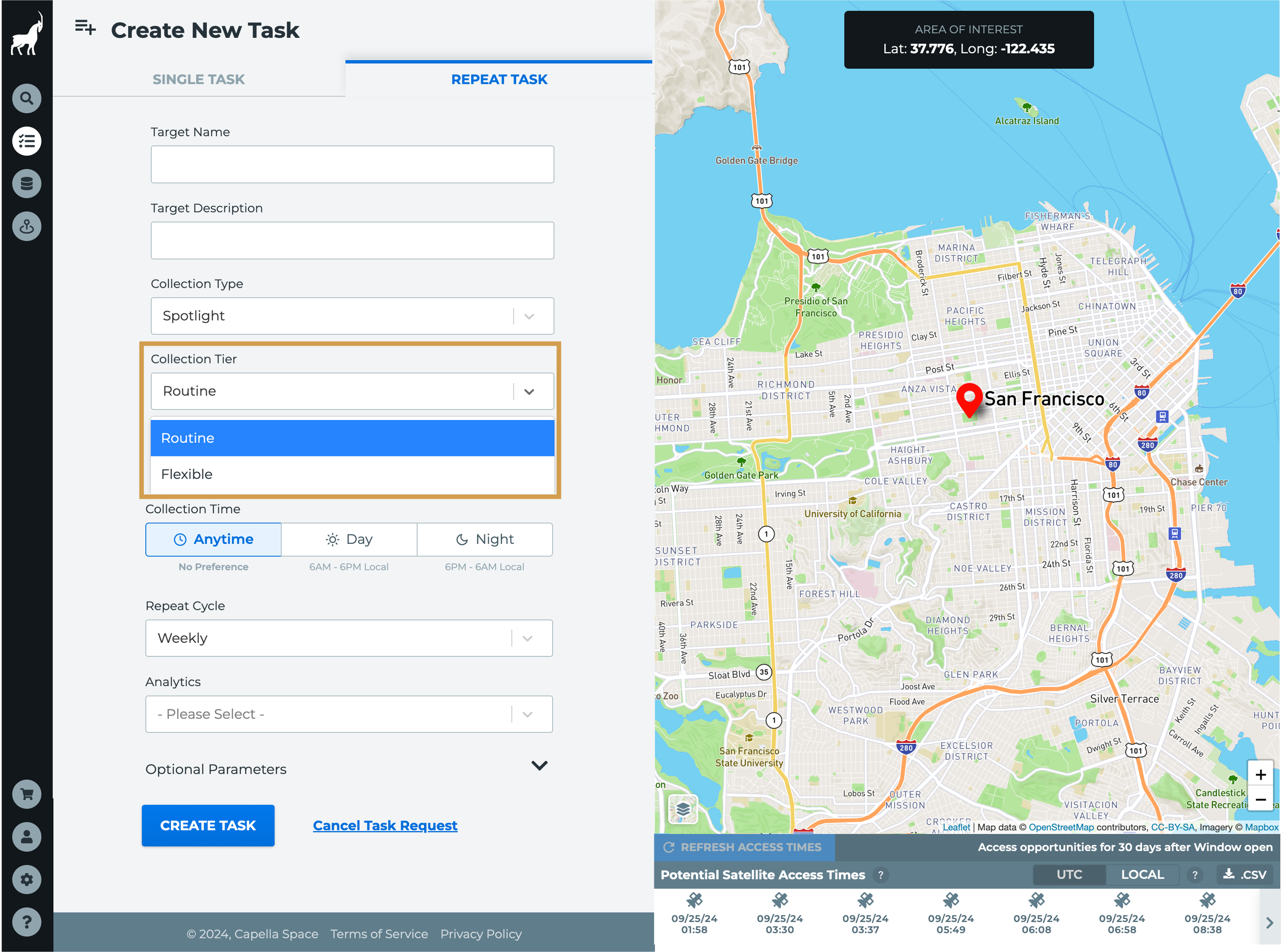1282x952 pixels.
Task: Open the Repeat Cycle Weekly dropdown
Action: click(x=349, y=639)
